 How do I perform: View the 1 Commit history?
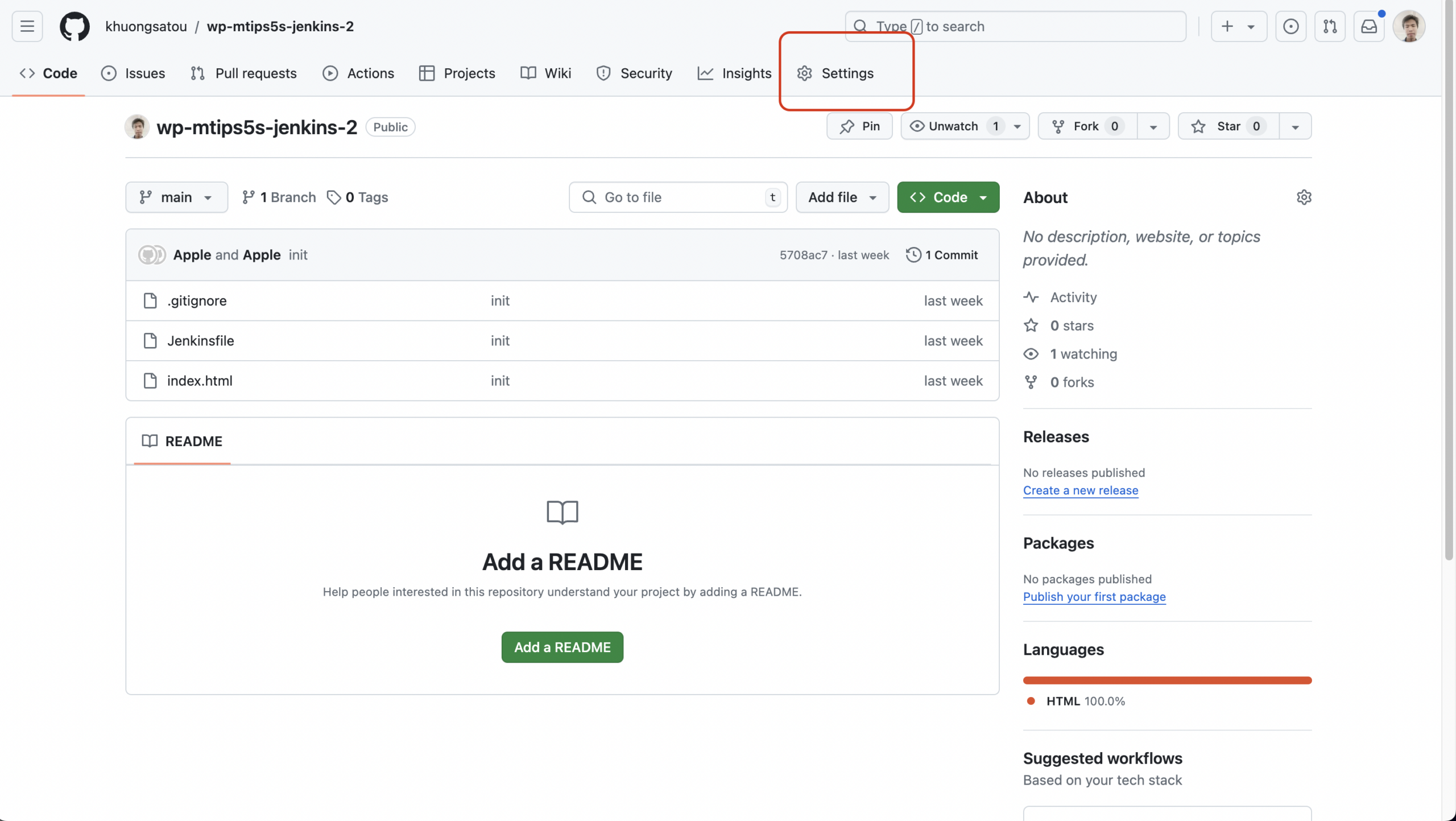942,255
